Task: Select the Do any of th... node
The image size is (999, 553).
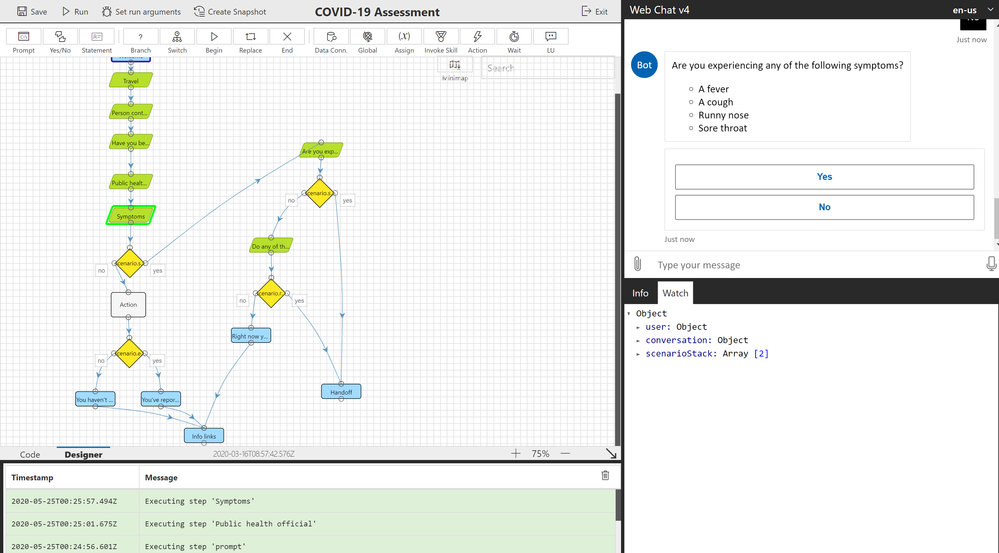Action: 271,246
